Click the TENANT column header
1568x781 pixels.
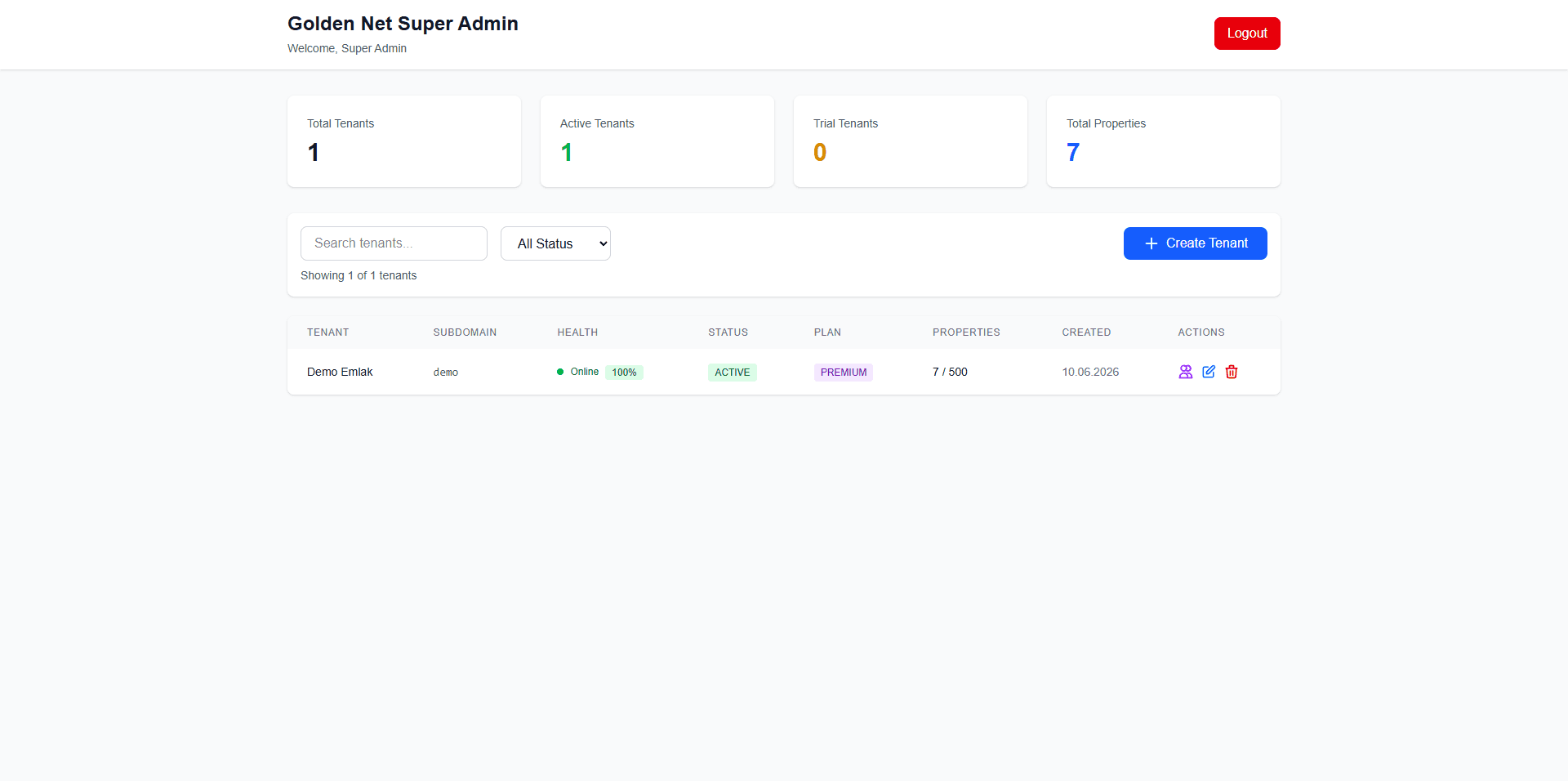328,332
